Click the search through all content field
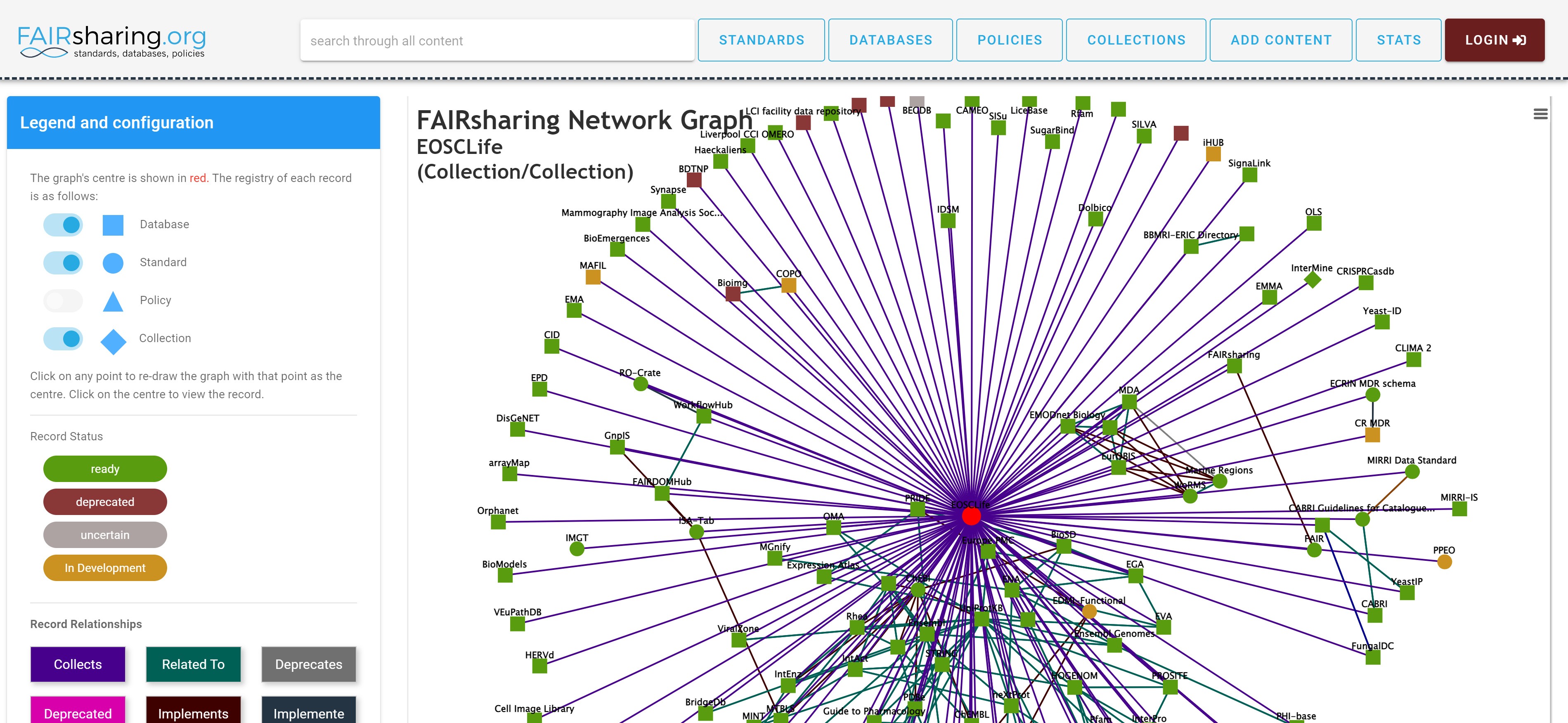Image resolution: width=1568 pixels, height=723 pixels. tap(497, 41)
